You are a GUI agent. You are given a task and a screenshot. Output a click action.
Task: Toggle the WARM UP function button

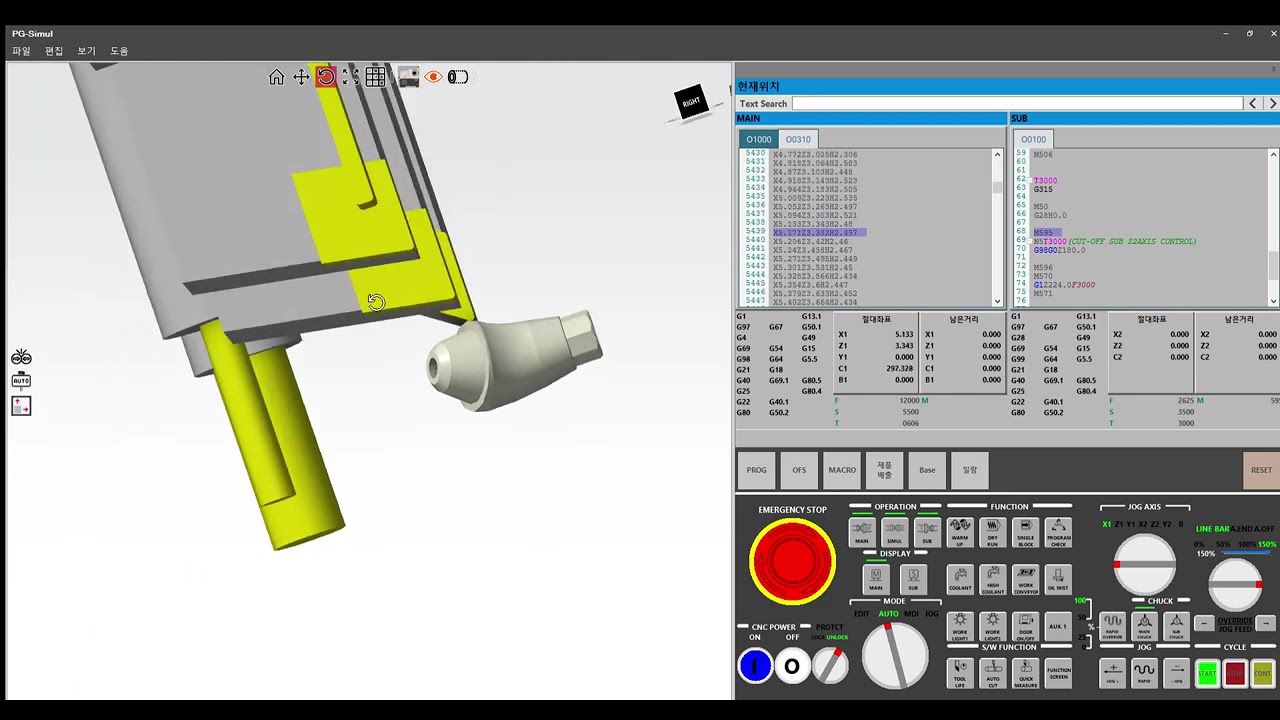tap(960, 532)
